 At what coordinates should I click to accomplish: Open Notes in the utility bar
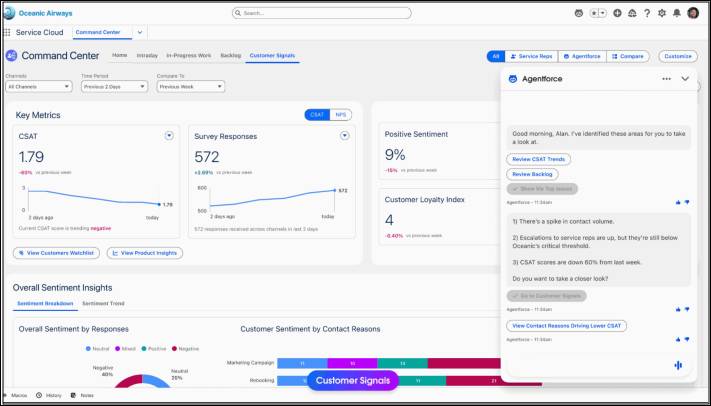(x=82, y=396)
